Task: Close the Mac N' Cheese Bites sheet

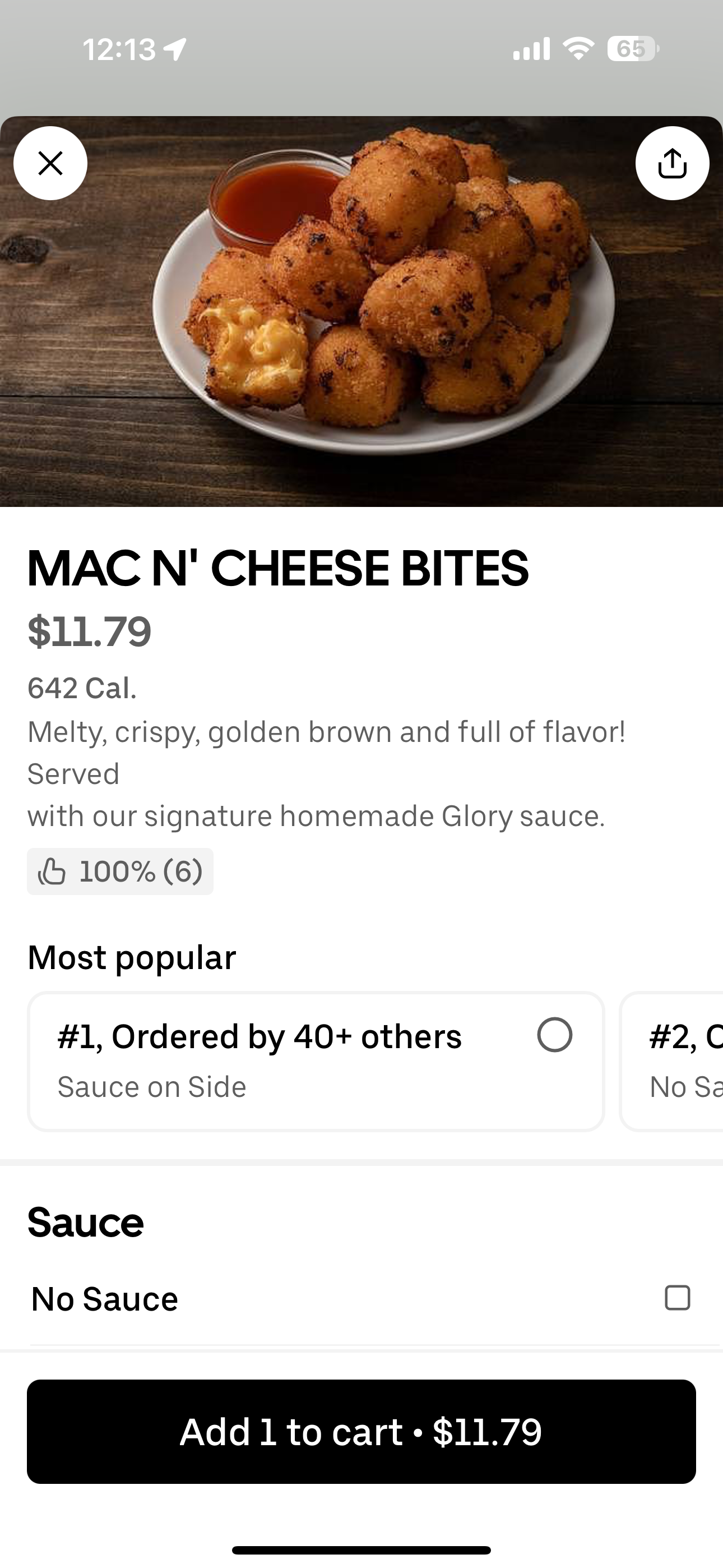Action: 50,163
